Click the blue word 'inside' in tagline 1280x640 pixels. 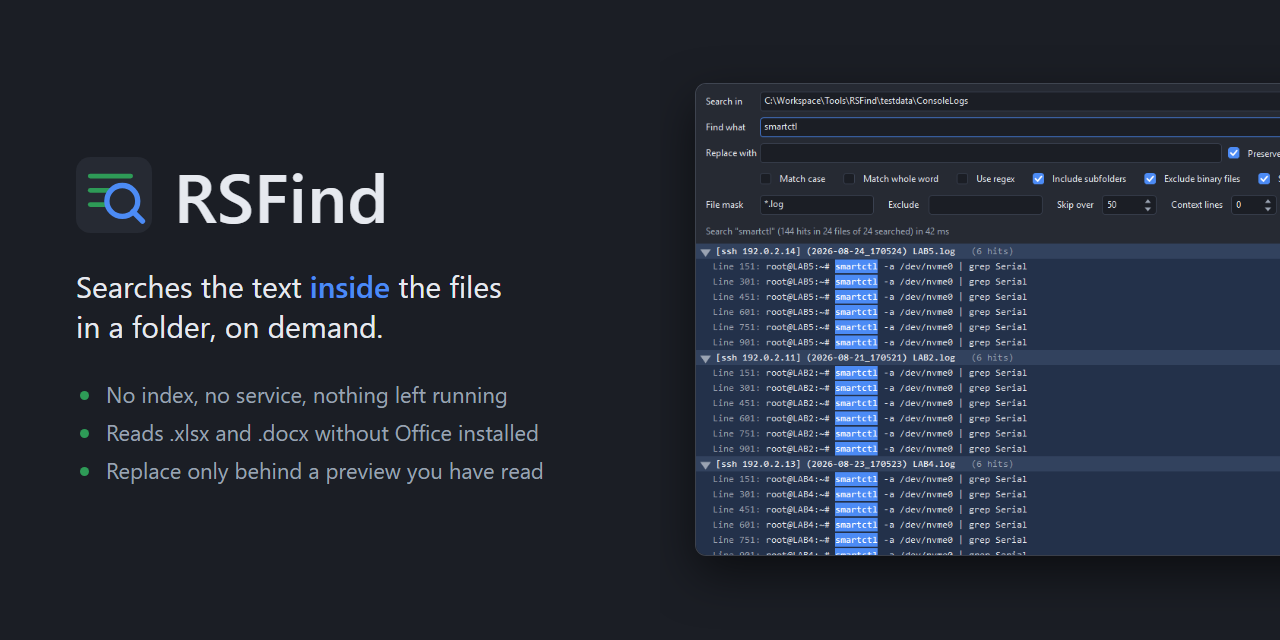[x=350, y=288]
